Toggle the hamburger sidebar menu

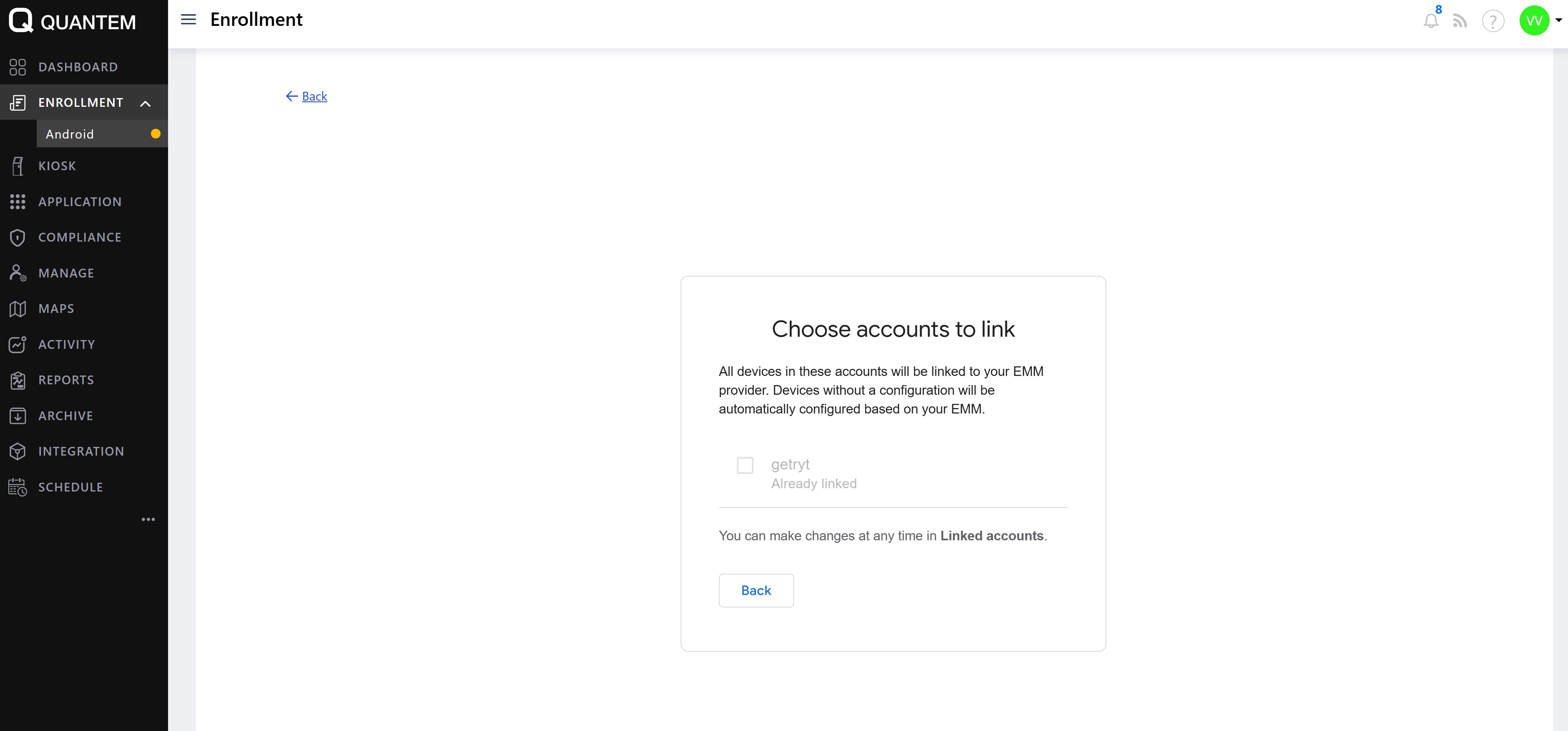pyautogui.click(x=188, y=20)
